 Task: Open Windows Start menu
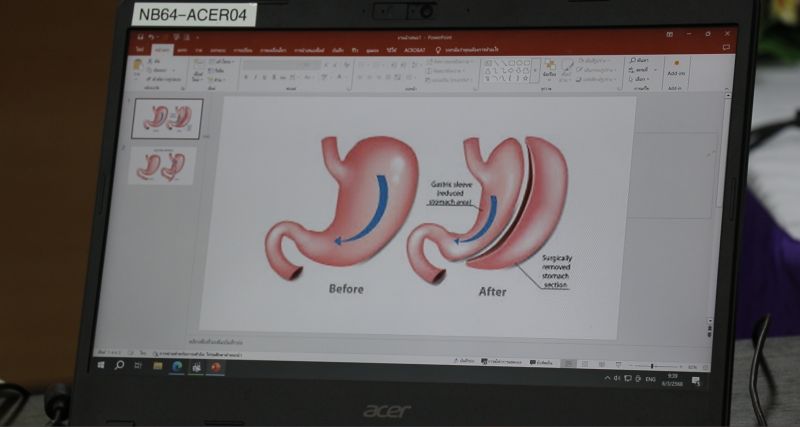(101, 365)
